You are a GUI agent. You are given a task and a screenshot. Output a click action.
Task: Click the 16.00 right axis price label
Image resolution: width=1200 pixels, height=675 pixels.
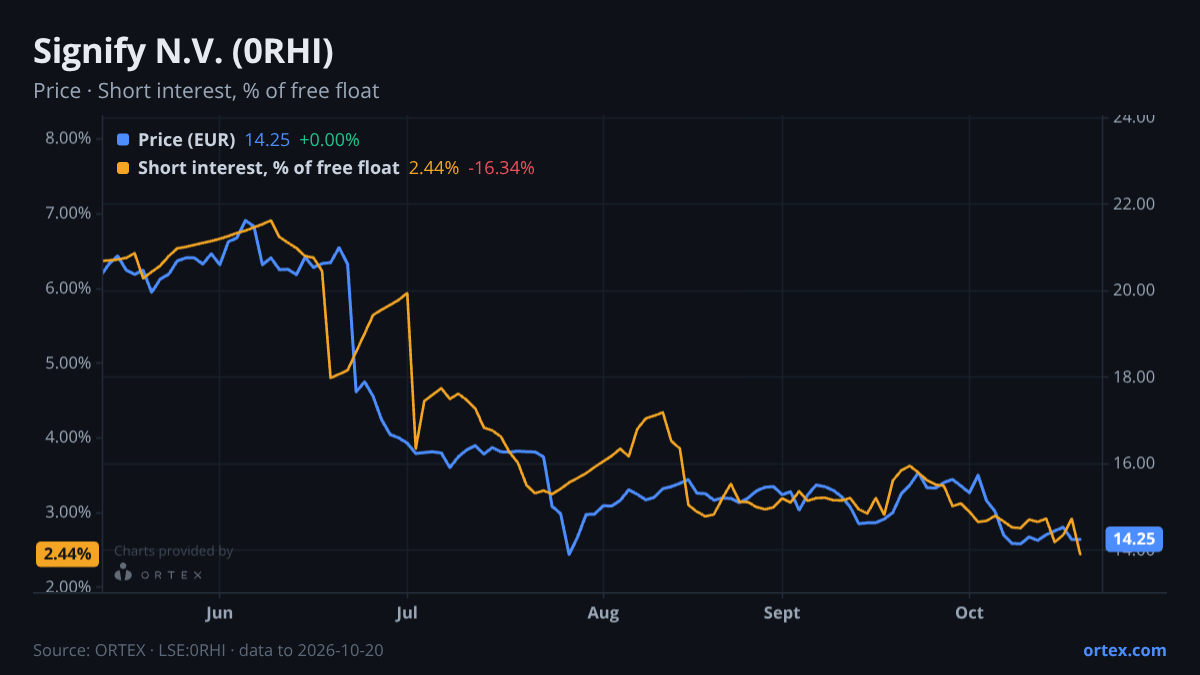tap(1134, 463)
